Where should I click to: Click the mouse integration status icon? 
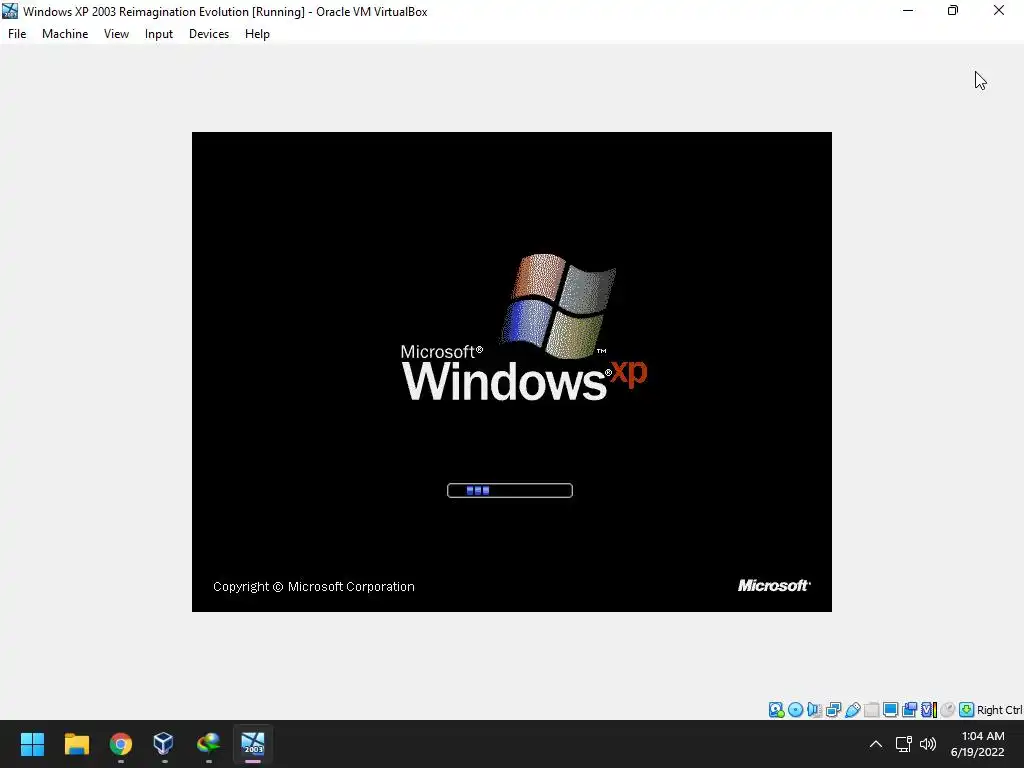tap(948, 710)
